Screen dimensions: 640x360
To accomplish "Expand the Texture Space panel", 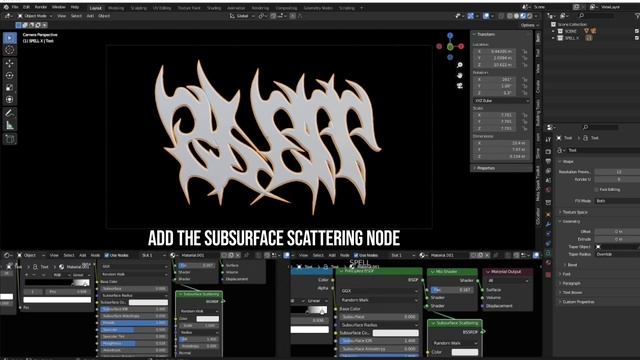I will click(575, 212).
